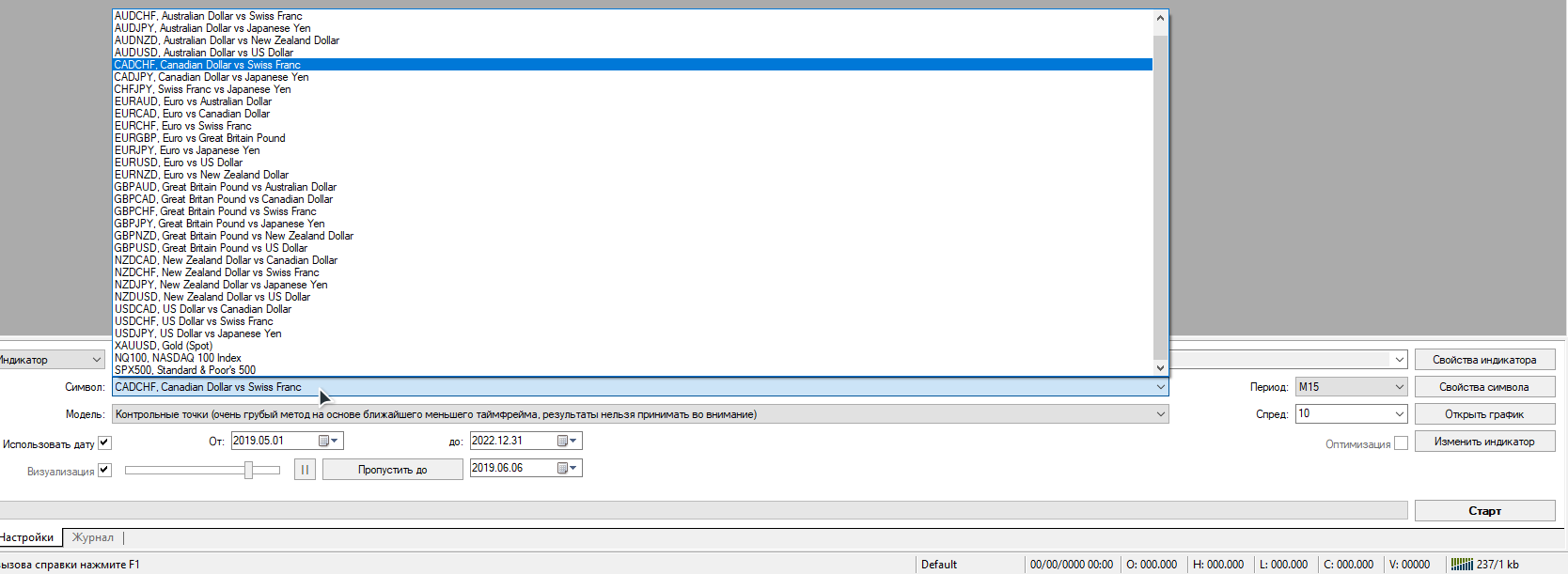This screenshot has height=574, width=1568.
Task: Select EURCAD, Euro vs Canadian Dollar
Action: (x=633, y=114)
